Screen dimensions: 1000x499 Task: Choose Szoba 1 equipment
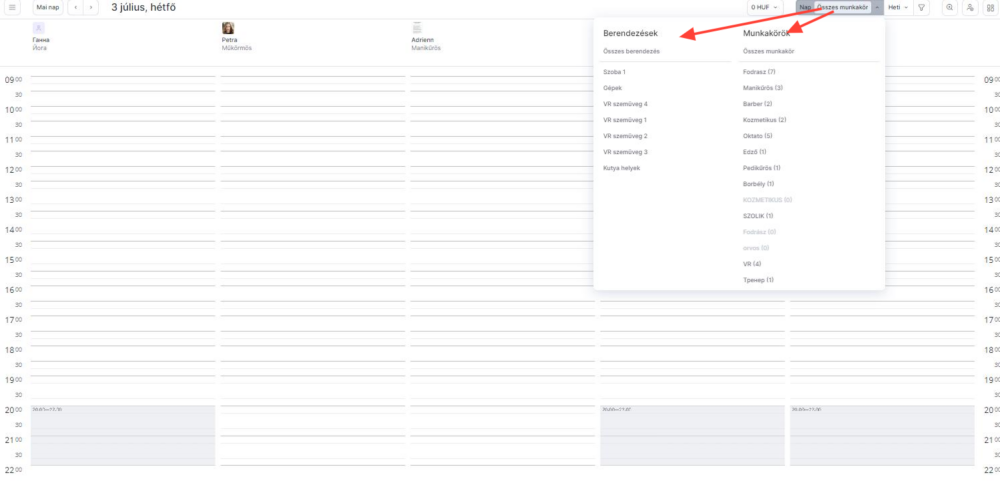pyautogui.click(x=614, y=72)
